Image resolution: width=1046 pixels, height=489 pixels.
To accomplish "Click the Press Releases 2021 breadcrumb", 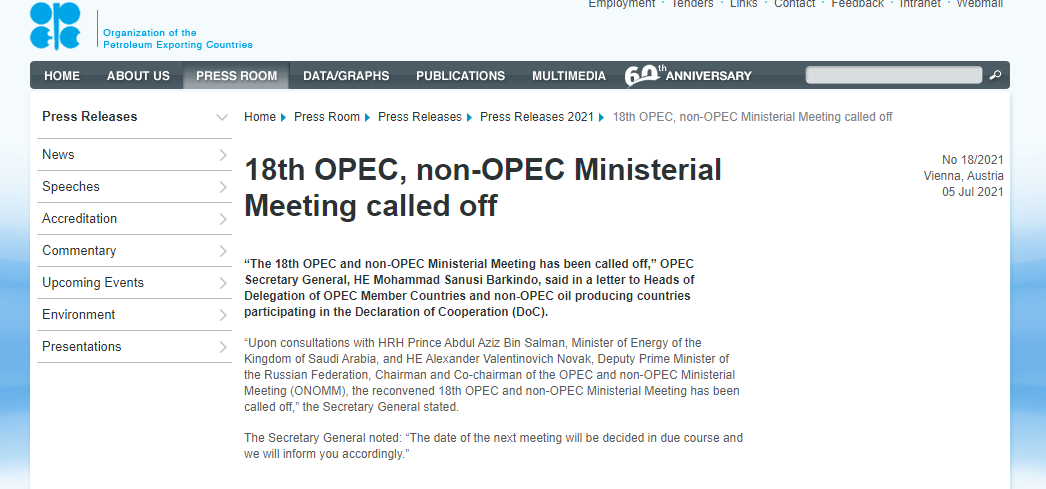I will [536, 117].
